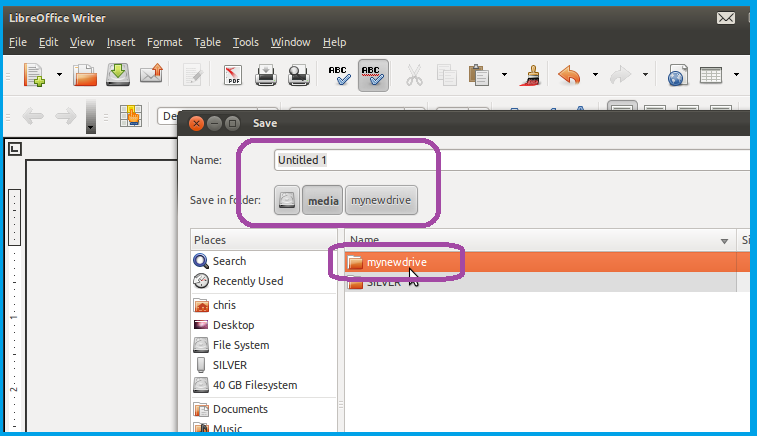Viewport: 757px width, 436px height.
Task: Export directly as PDF icon
Action: click(233, 75)
